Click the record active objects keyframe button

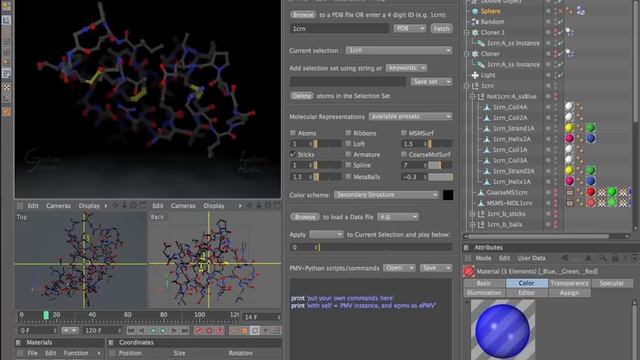[x=198, y=330]
